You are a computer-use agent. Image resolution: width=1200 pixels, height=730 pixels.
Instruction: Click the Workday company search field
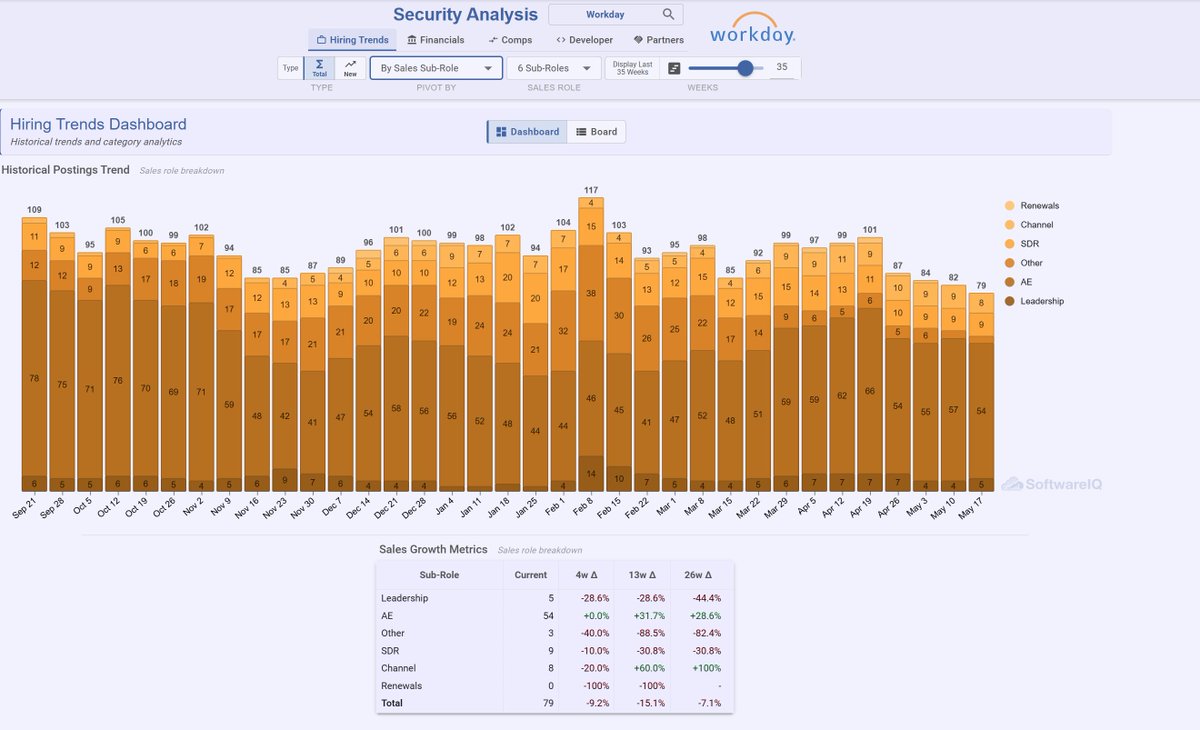pos(616,15)
